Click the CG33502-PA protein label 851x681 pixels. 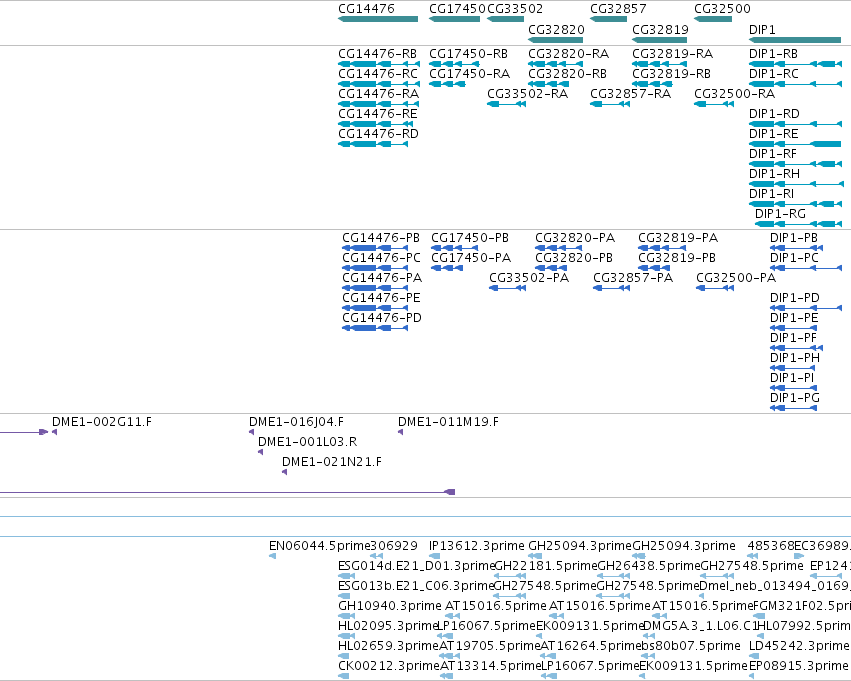pyautogui.click(x=529, y=278)
